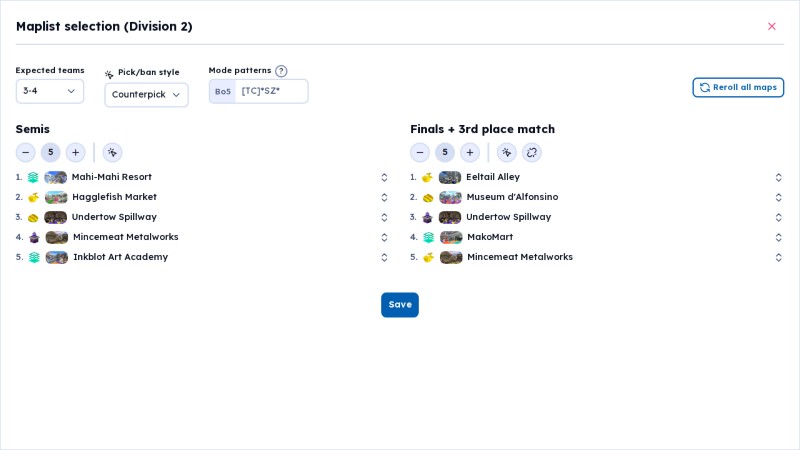This screenshot has height=450, width=800.
Task: Click the Reroll all maps button
Action: tap(738, 87)
